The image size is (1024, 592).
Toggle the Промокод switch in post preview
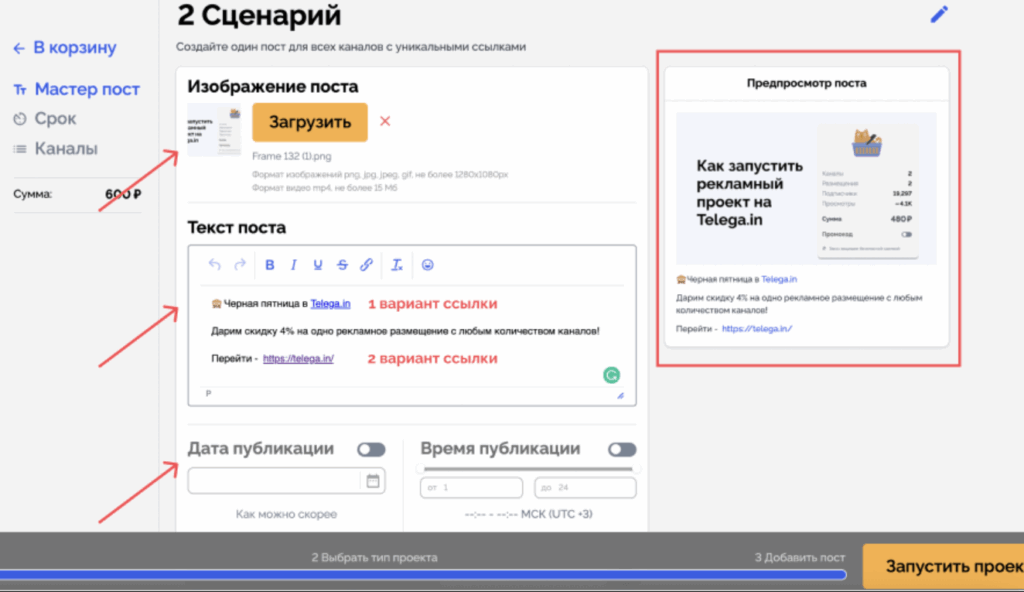pos(906,234)
